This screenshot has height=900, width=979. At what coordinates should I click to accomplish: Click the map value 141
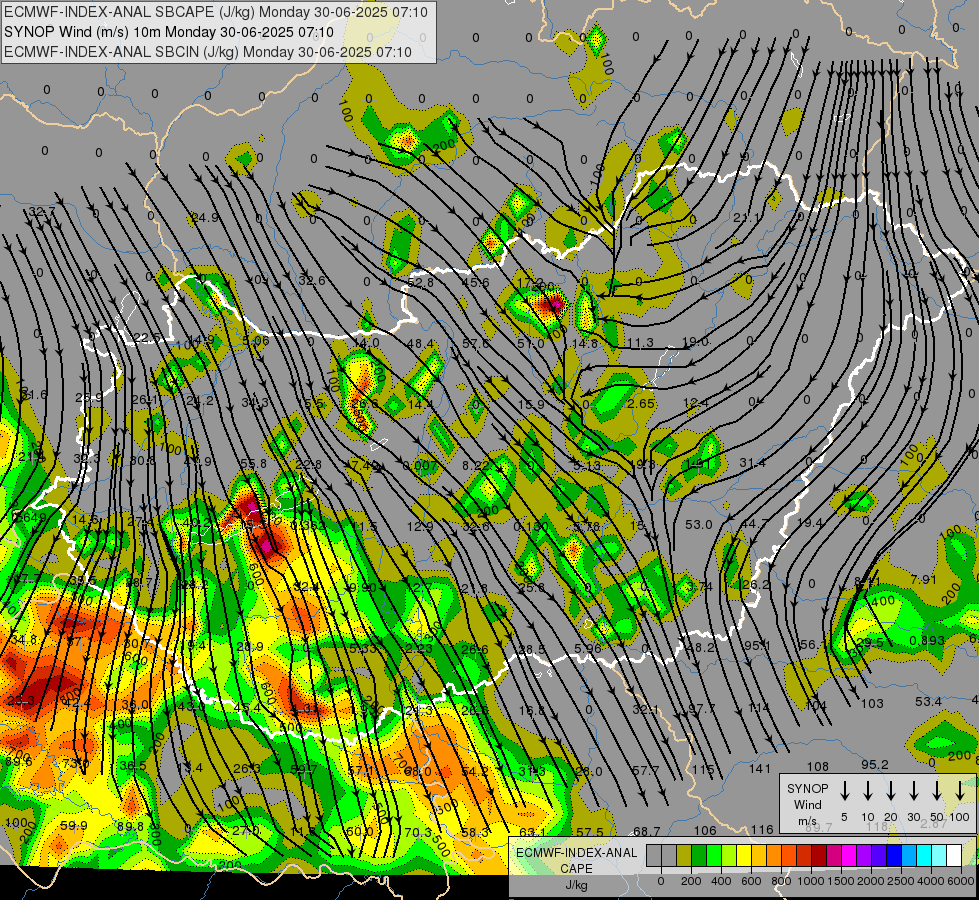(x=760, y=768)
